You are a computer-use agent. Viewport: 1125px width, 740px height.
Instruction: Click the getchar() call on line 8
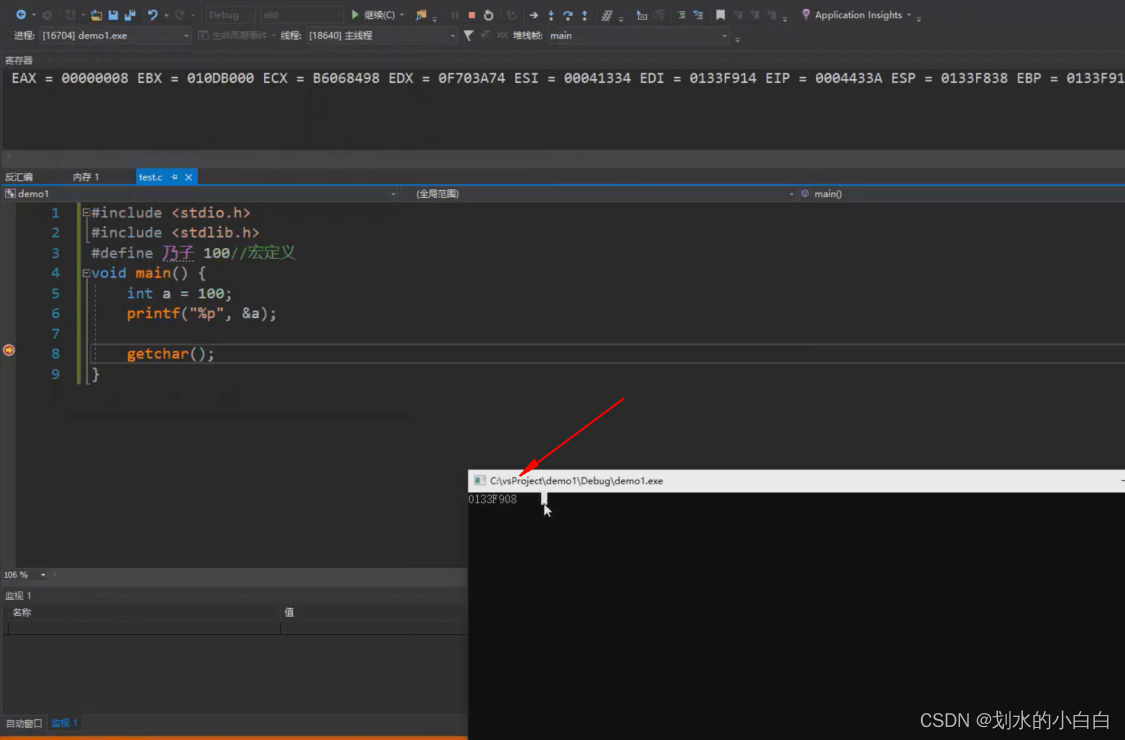[x=170, y=354]
